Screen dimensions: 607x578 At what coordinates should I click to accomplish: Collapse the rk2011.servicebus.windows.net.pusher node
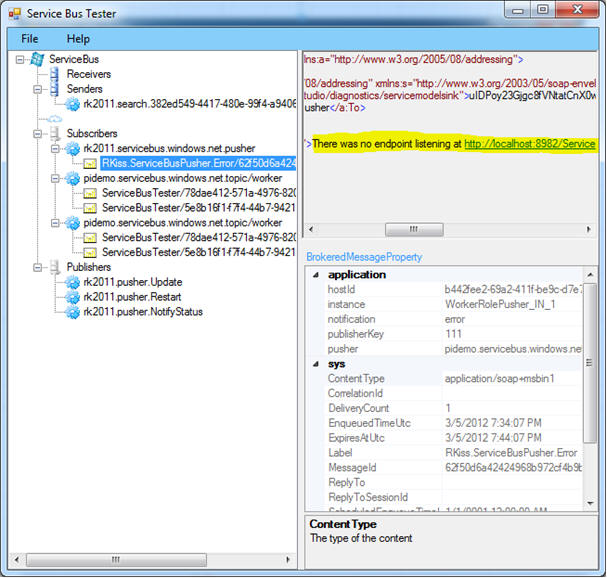click(55, 148)
